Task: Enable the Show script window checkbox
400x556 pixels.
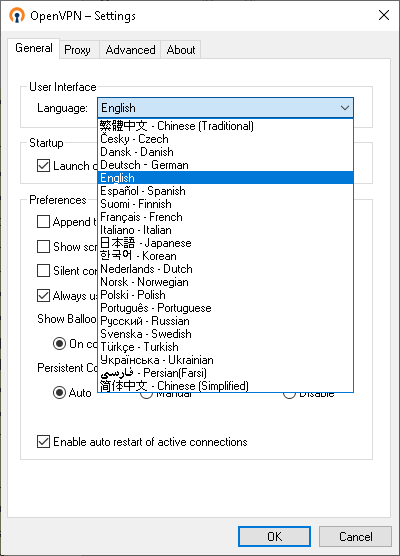Action: click(43, 246)
